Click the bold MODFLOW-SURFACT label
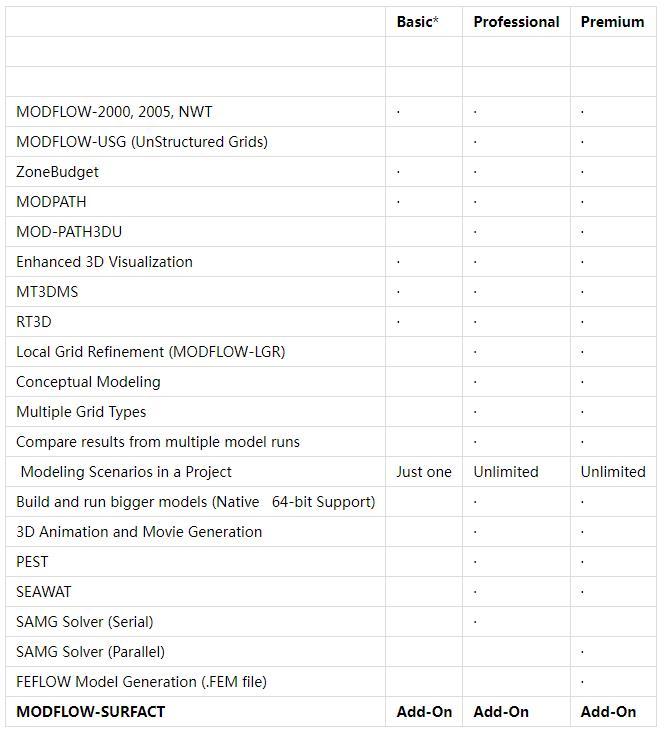 click(90, 712)
